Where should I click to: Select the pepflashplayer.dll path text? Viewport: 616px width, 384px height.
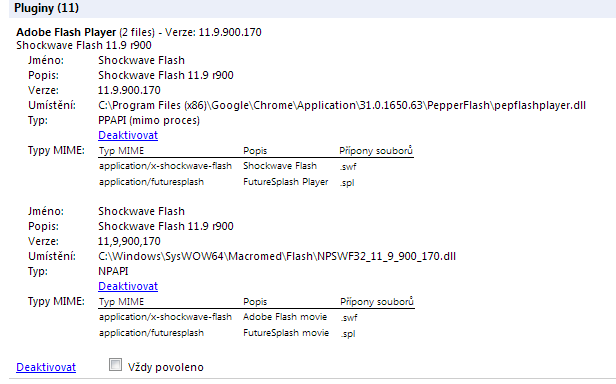[342, 105]
